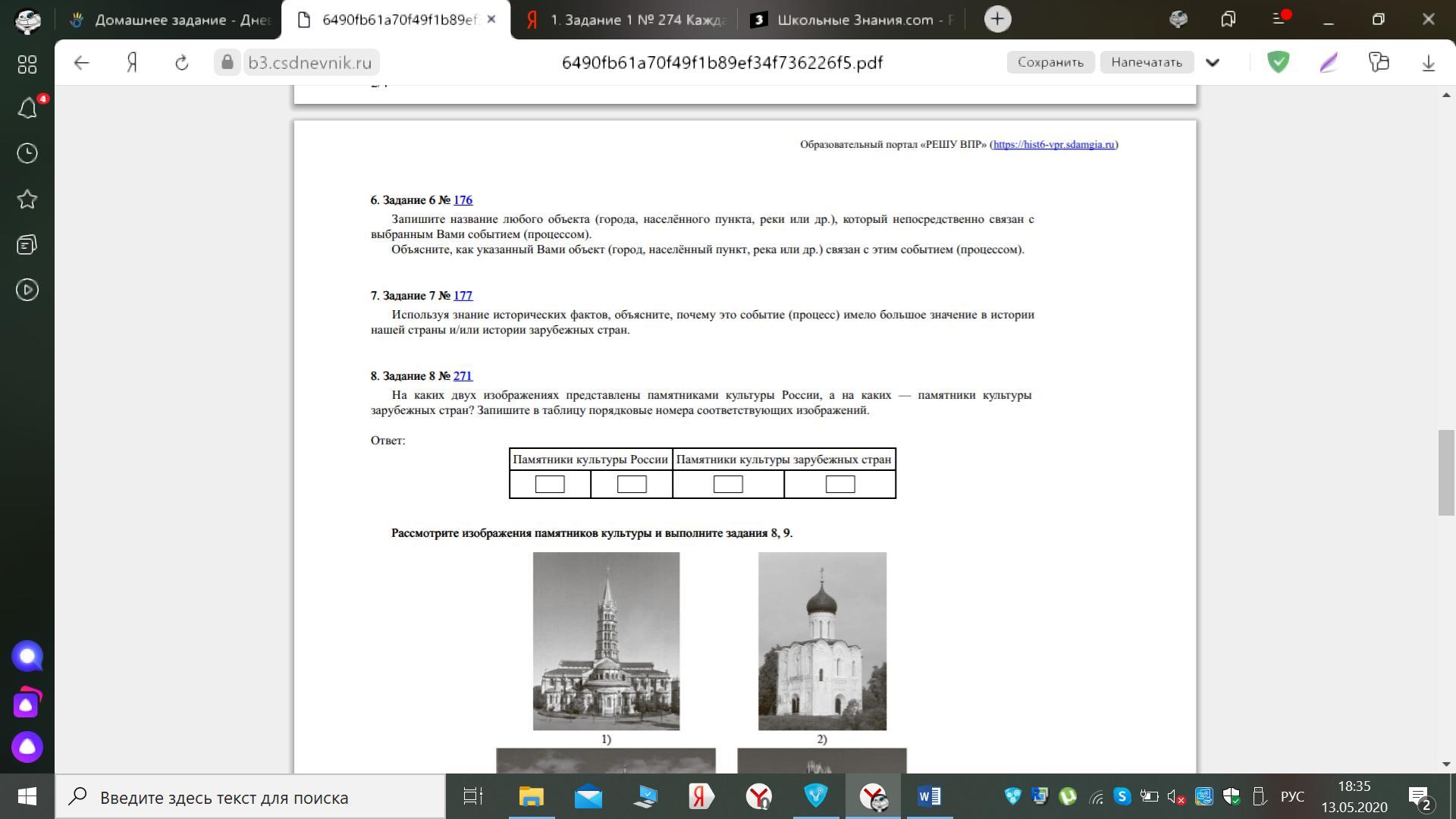Image resolution: width=1456 pixels, height=819 pixels.
Task: Click first answer box under зарубежных стран
Action: (x=728, y=484)
